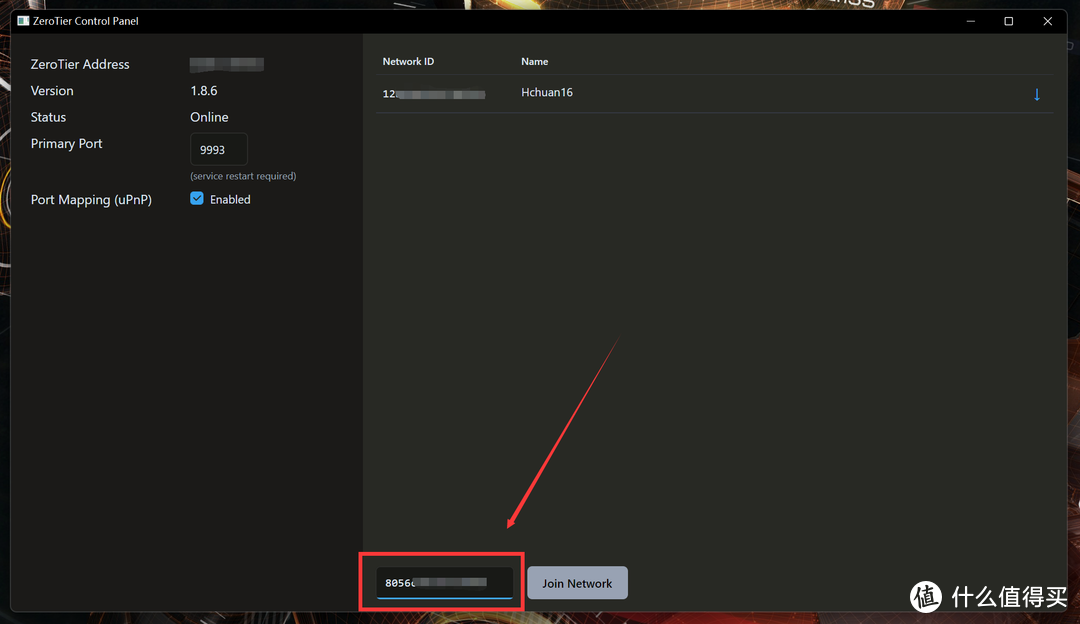This screenshot has height=624, width=1080.
Task: Click the Network ID column header
Action: [x=408, y=61]
